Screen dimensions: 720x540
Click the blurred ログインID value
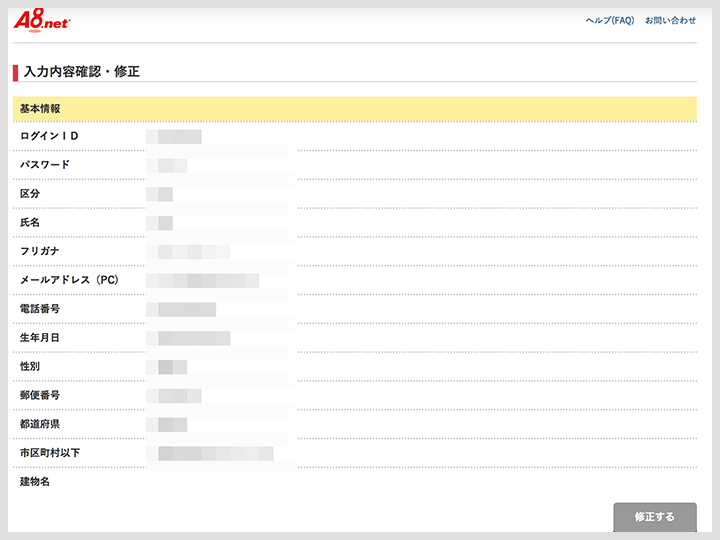click(174, 137)
